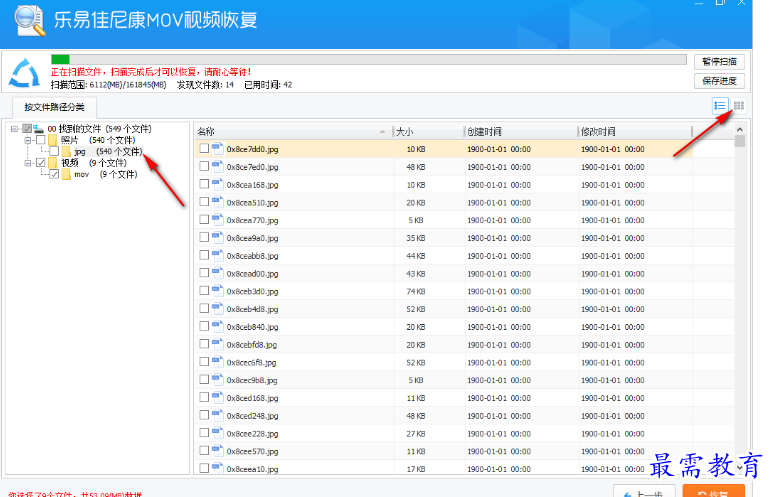This screenshot has height=497, width=771.
Task: Collapse the 照片 tree node
Action: (x=28, y=140)
